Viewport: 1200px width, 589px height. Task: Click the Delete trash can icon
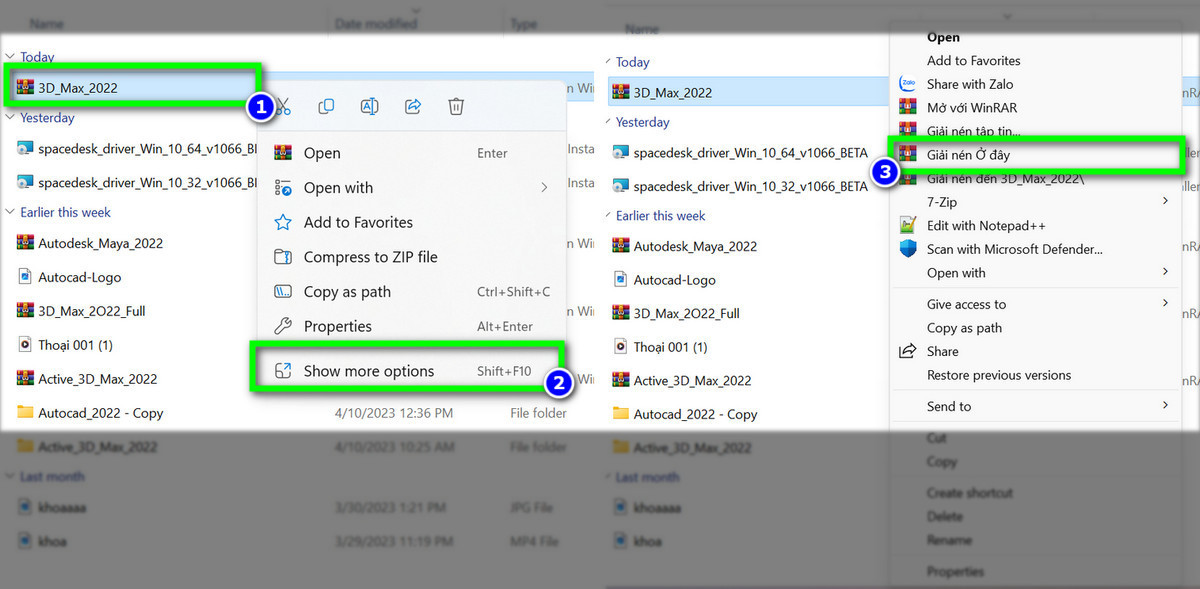[456, 106]
